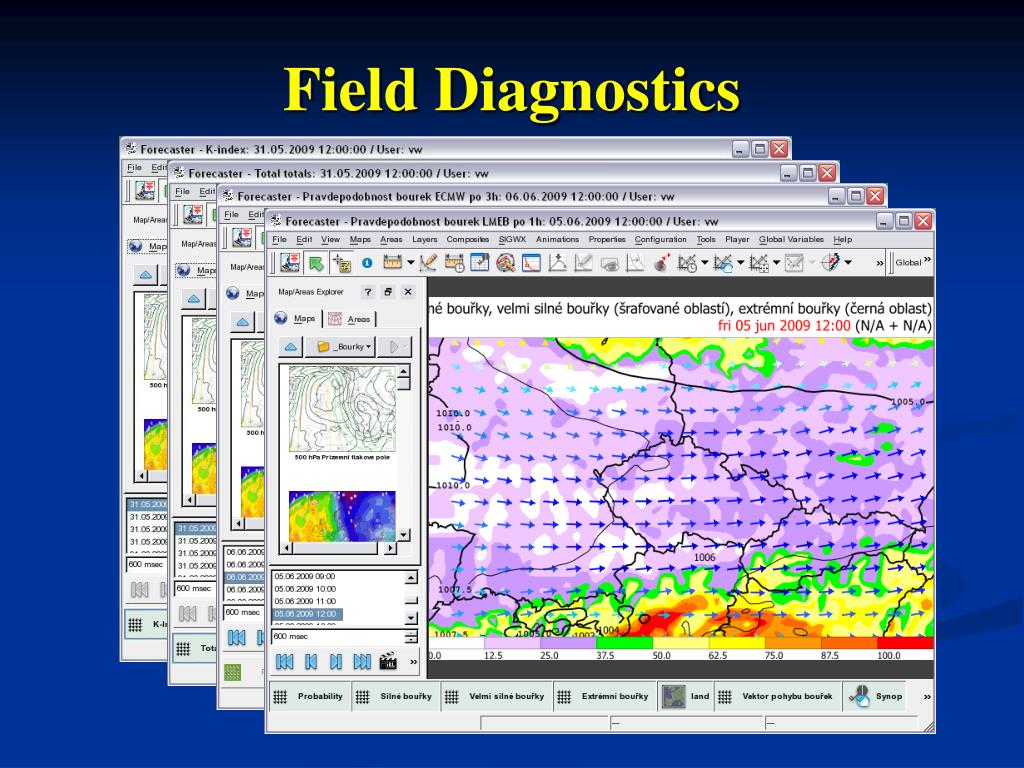This screenshot has width=1024, height=768.
Task: Click the compass target icon
Action: pos(830,263)
